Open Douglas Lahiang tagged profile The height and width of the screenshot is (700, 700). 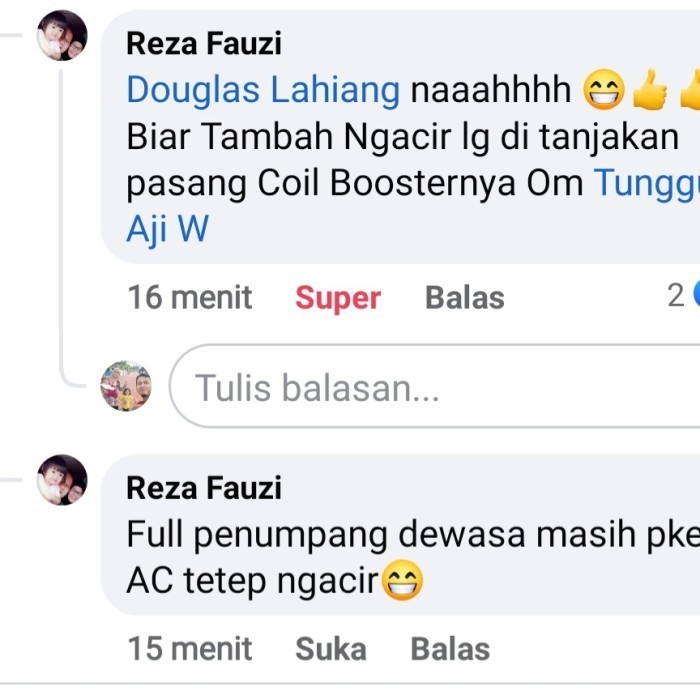click(x=263, y=90)
